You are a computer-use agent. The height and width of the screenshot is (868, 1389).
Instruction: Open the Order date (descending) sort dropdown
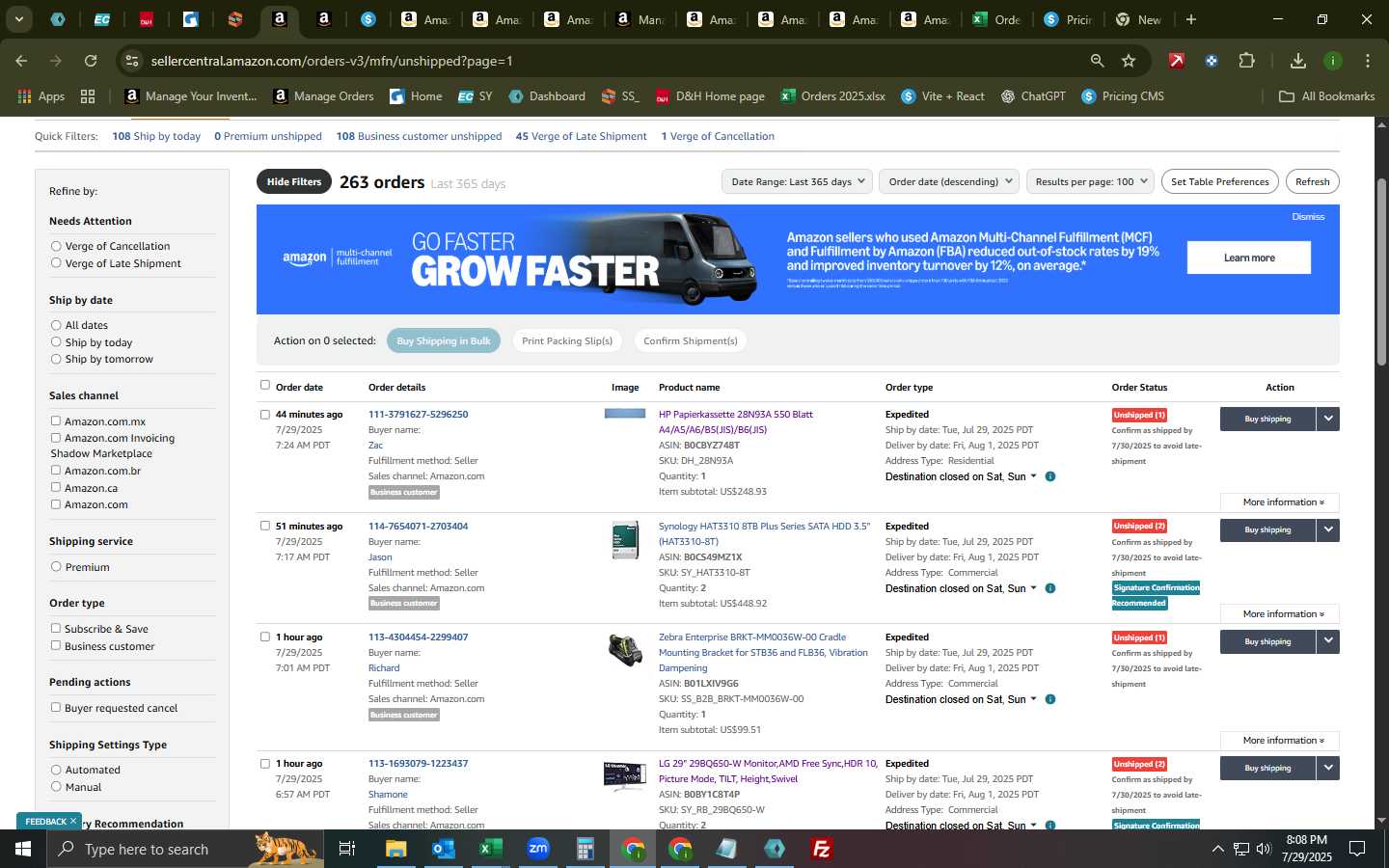[x=949, y=181]
